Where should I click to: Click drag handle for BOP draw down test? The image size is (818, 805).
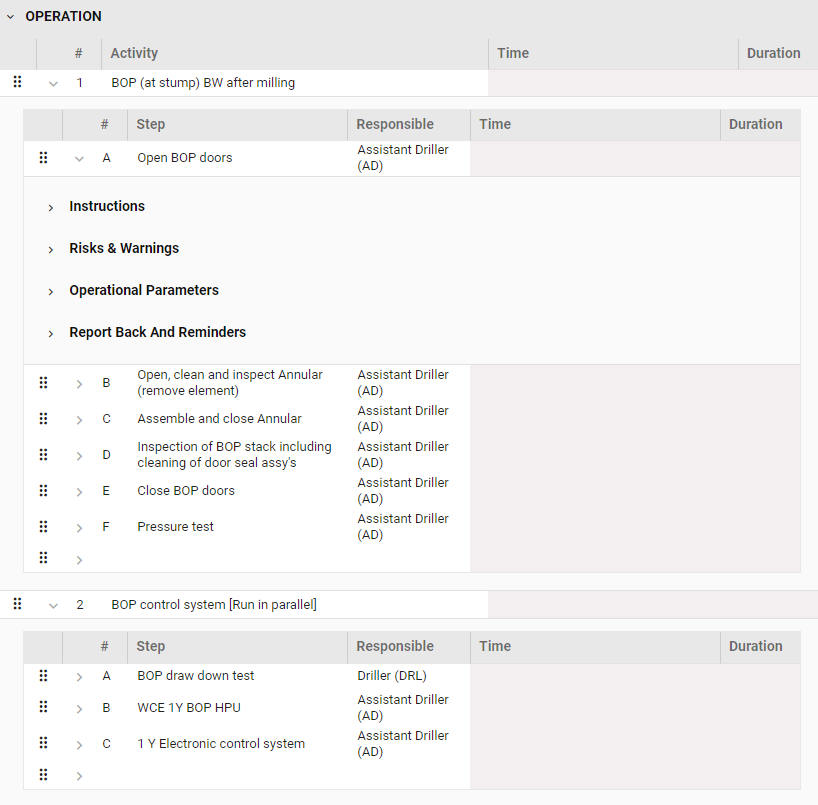[x=43, y=676]
